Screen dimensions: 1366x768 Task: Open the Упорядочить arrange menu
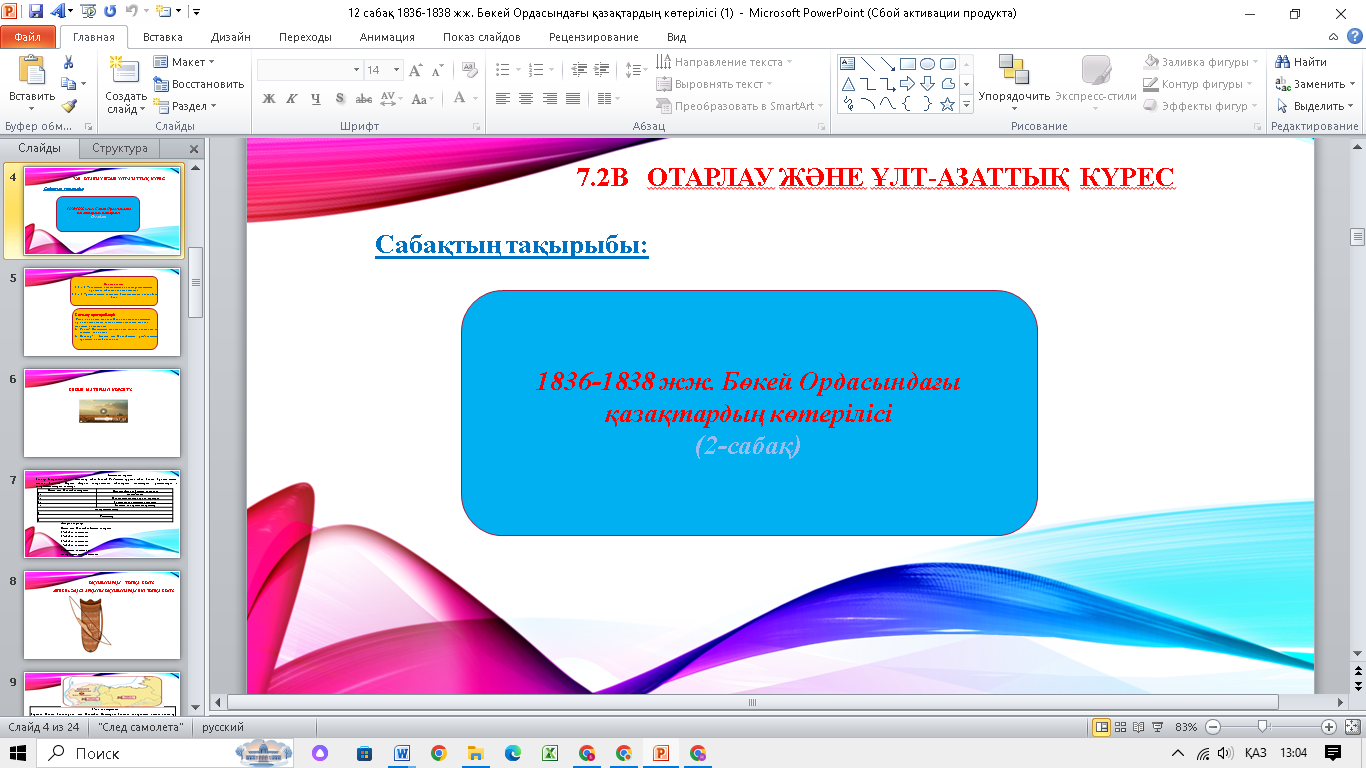pos(1014,84)
